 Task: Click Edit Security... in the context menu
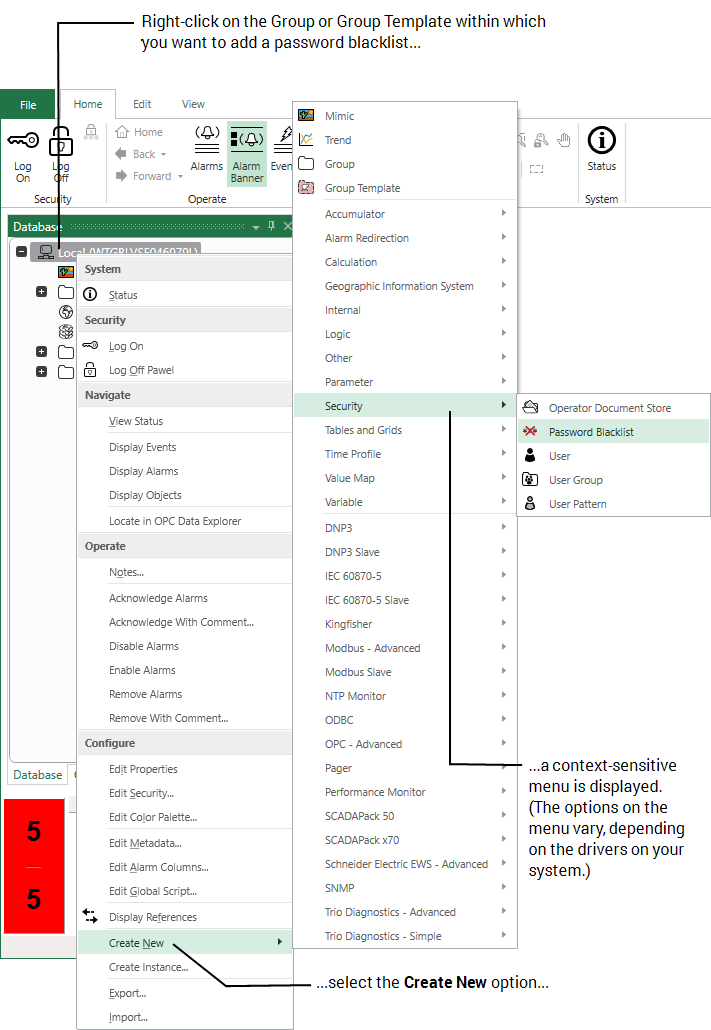pyautogui.click(x=185, y=793)
